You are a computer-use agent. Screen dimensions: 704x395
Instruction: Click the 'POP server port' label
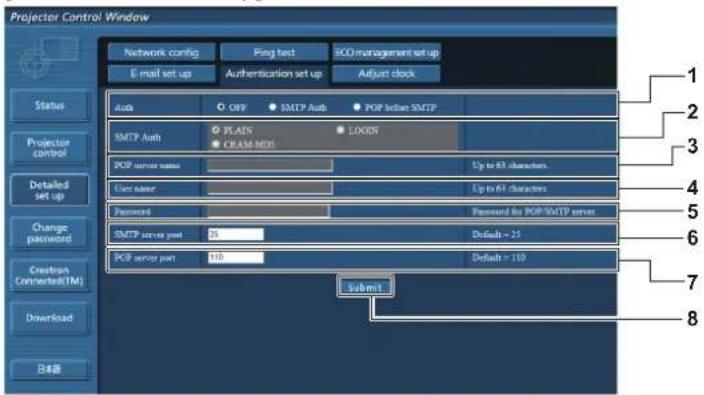coord(145,258)
